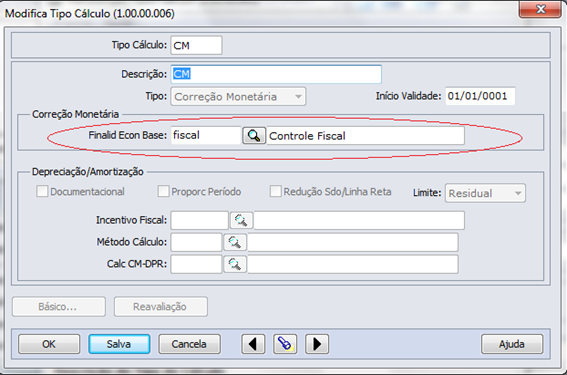Click the Início Validade label
Viewport: 567px width, 375px height.
click(x=408, y=96)
